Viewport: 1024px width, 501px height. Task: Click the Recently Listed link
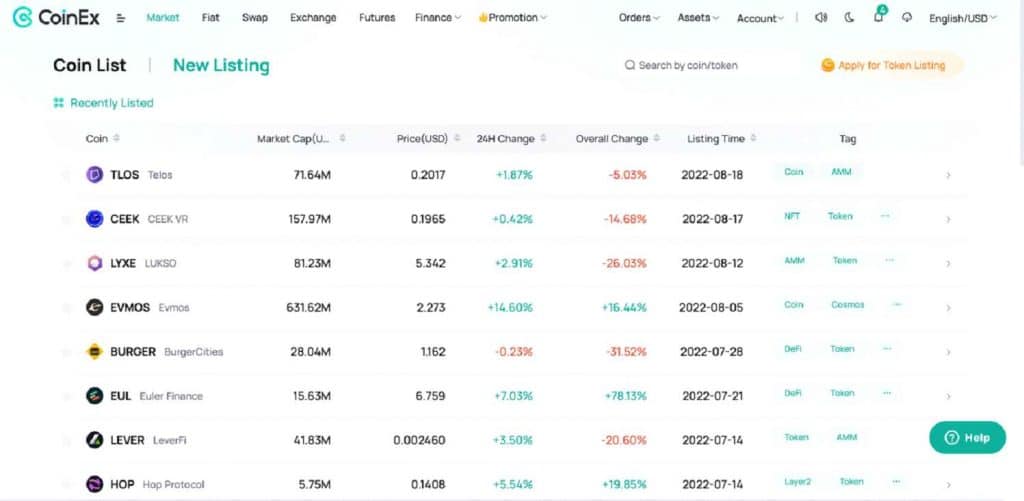coord(112,103)
